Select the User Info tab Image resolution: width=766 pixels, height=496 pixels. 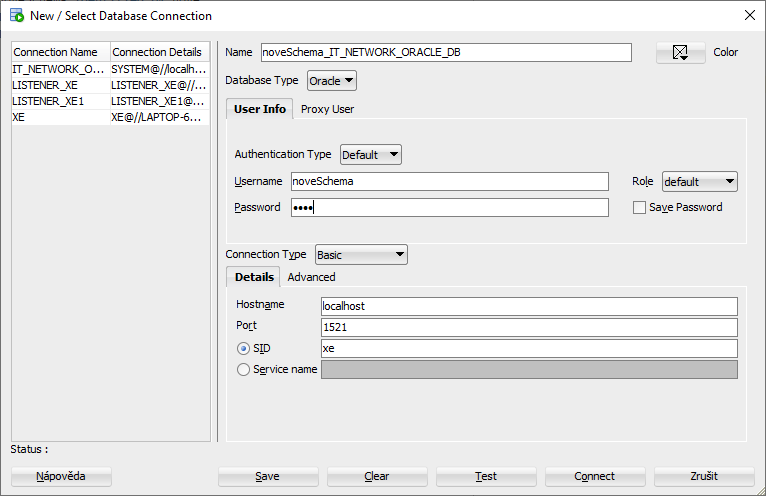pyautogui.click(x=260, y=109)
